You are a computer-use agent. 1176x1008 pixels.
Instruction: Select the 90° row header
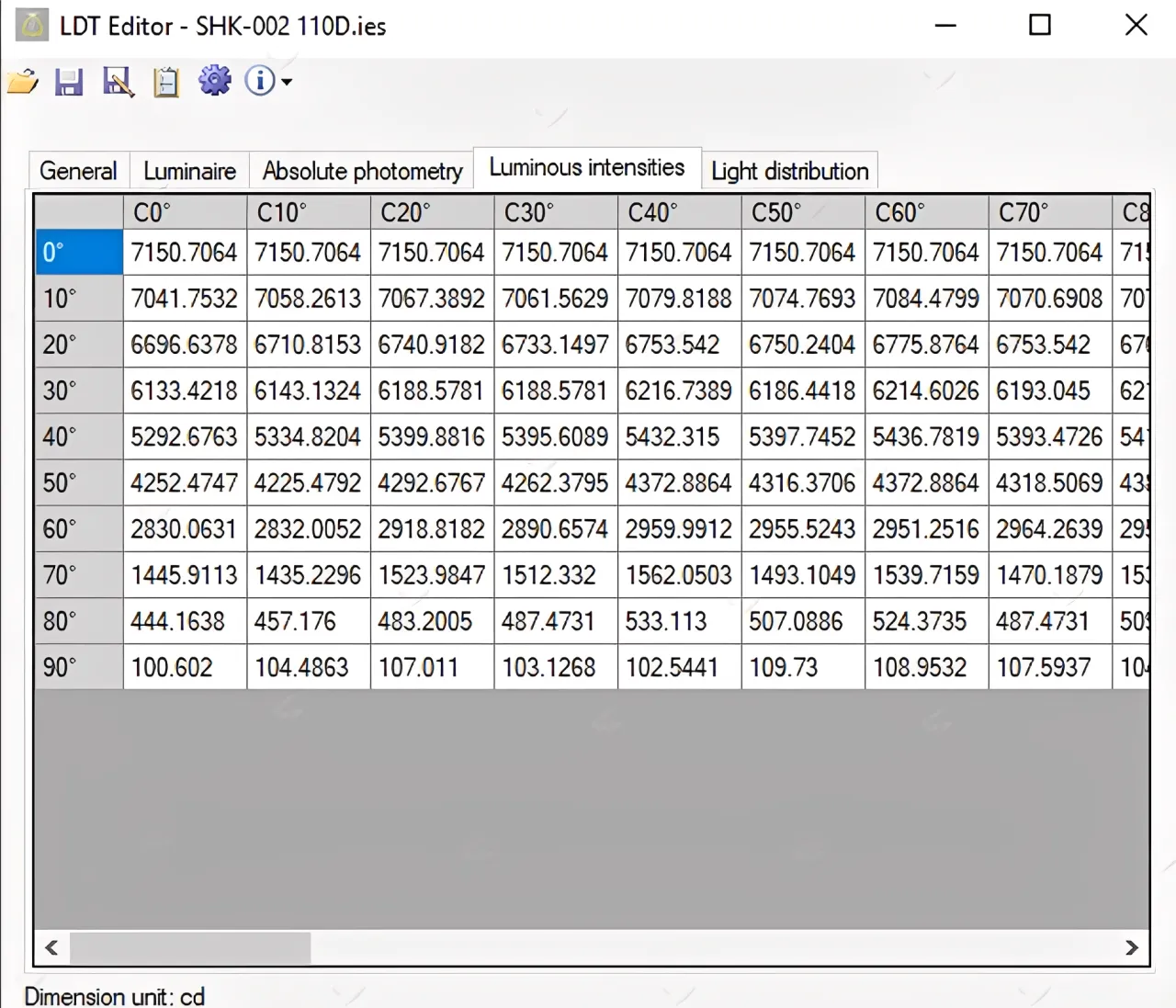pos(77,667)
